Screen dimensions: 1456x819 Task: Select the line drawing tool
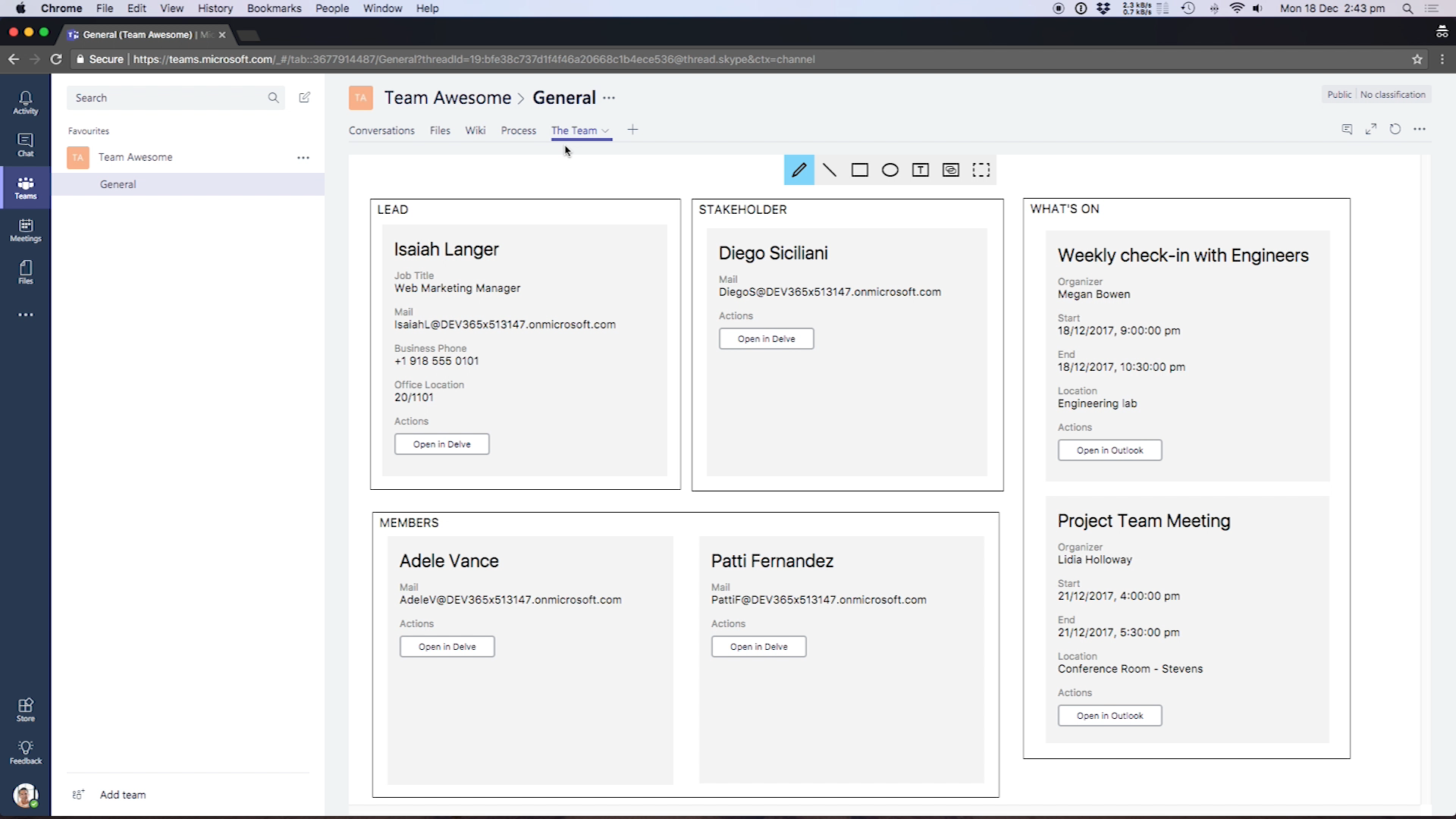830,170
